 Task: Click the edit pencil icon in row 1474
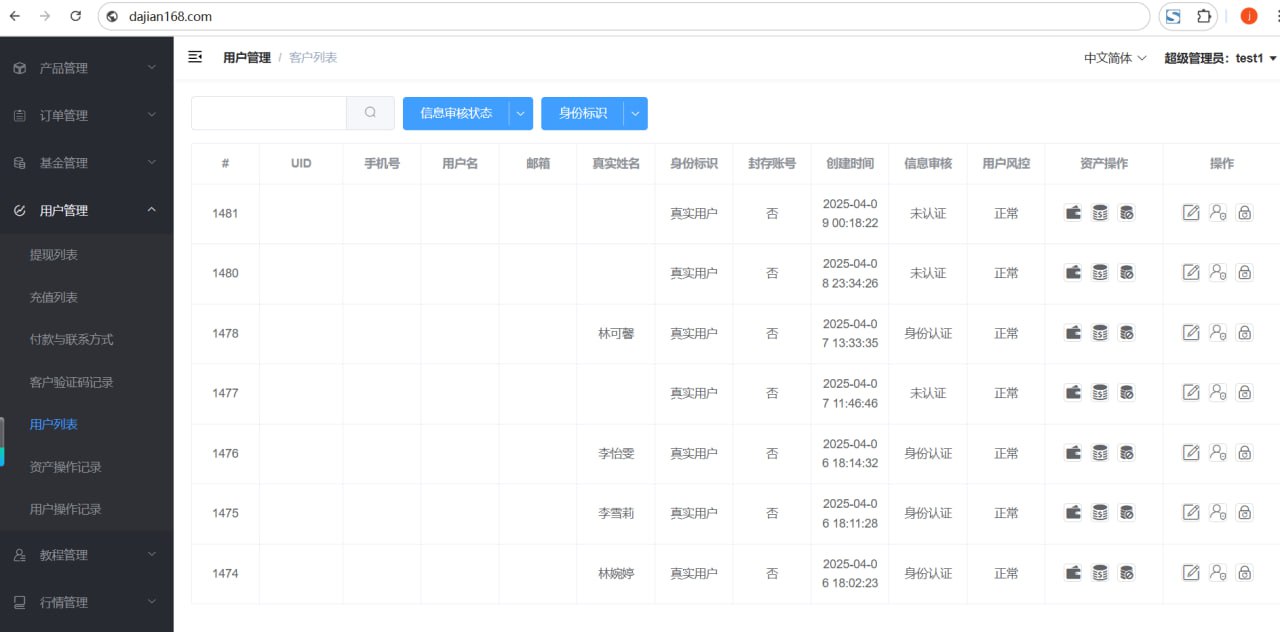(1190, 572)
